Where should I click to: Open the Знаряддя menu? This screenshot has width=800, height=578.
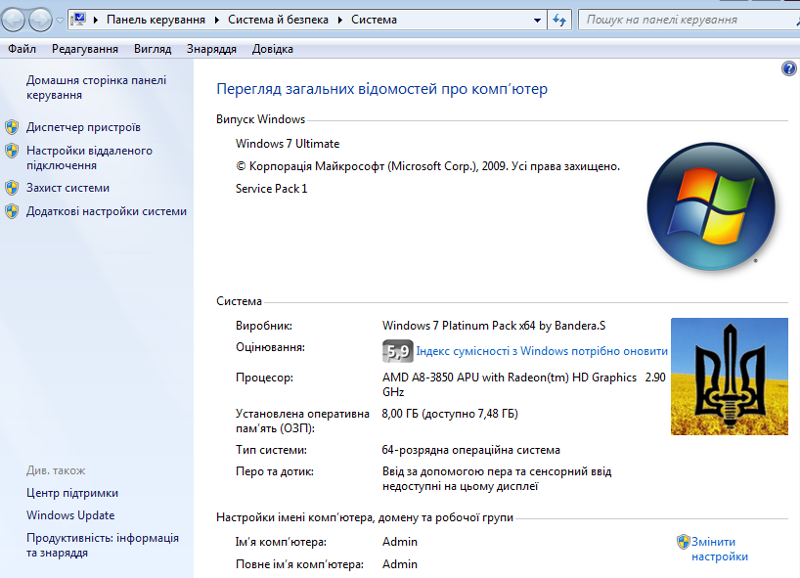tap(211, 49)
